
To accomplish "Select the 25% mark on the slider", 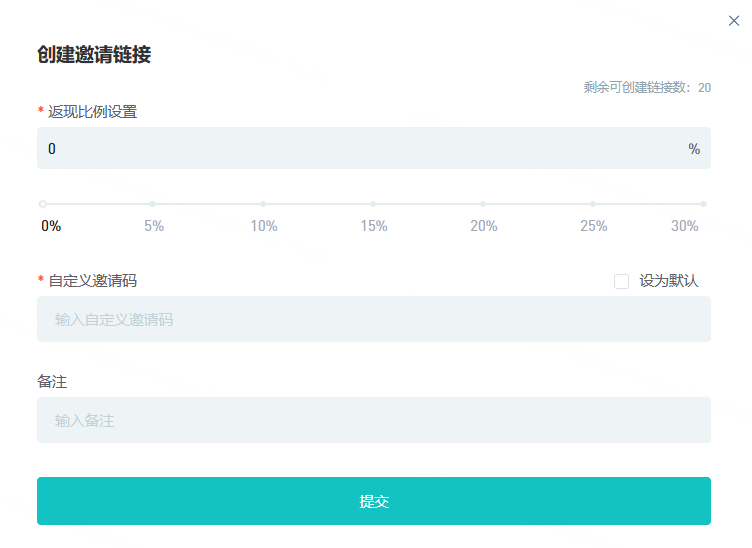I will point(593,204).
